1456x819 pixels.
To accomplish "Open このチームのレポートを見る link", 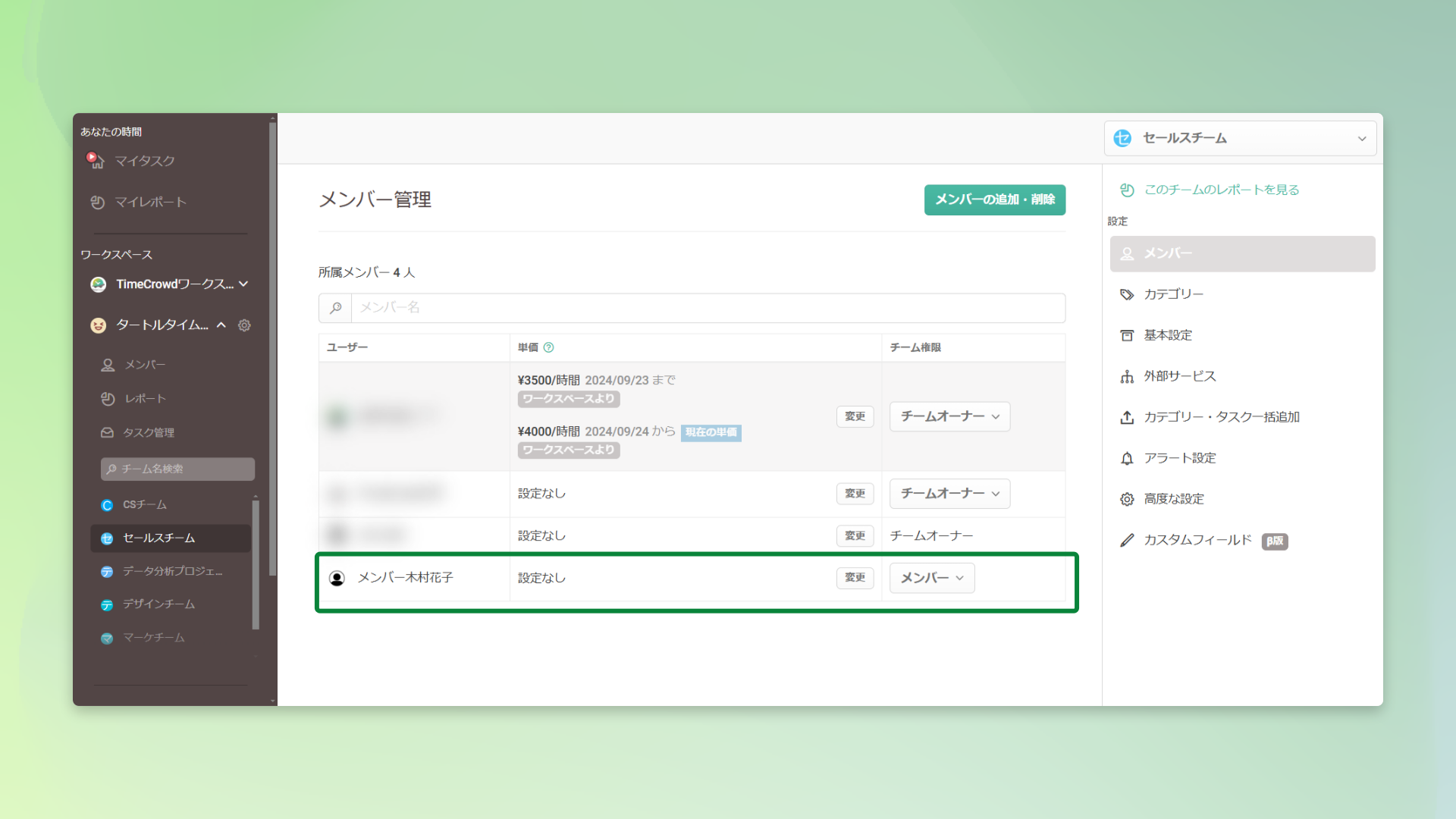I will 1221,190.
